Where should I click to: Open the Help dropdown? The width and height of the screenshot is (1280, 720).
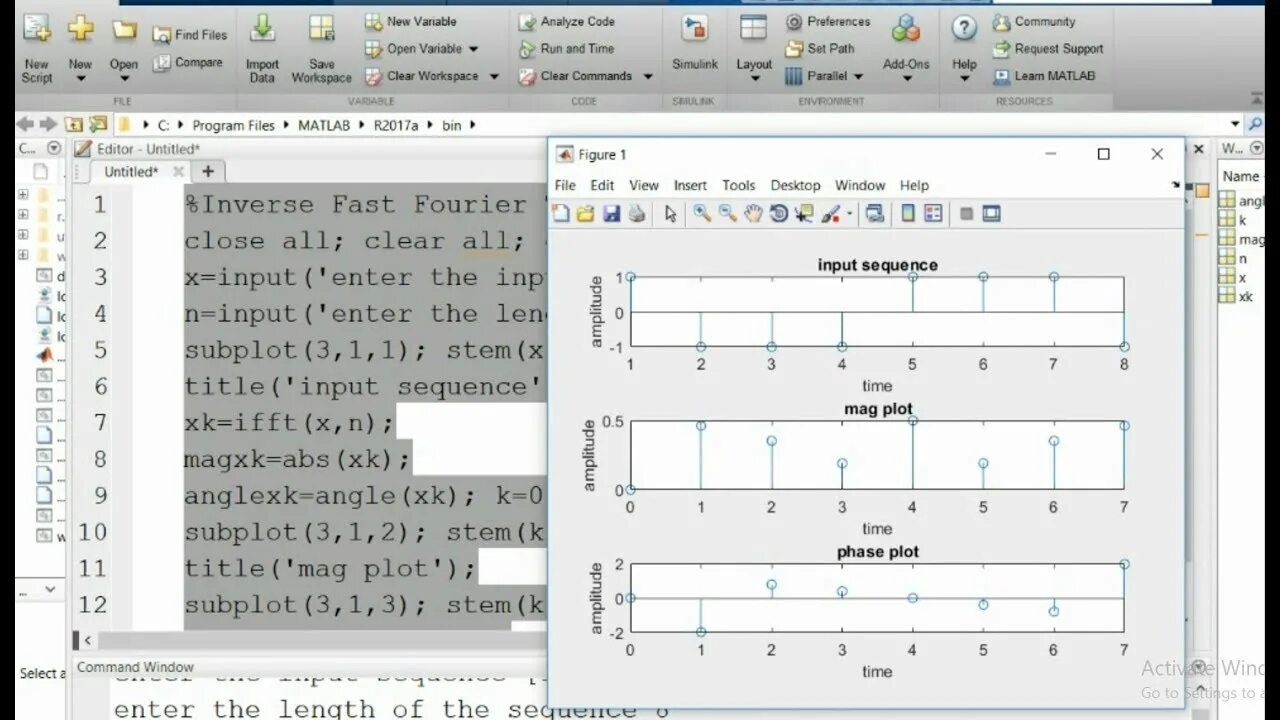click(964, 78)
